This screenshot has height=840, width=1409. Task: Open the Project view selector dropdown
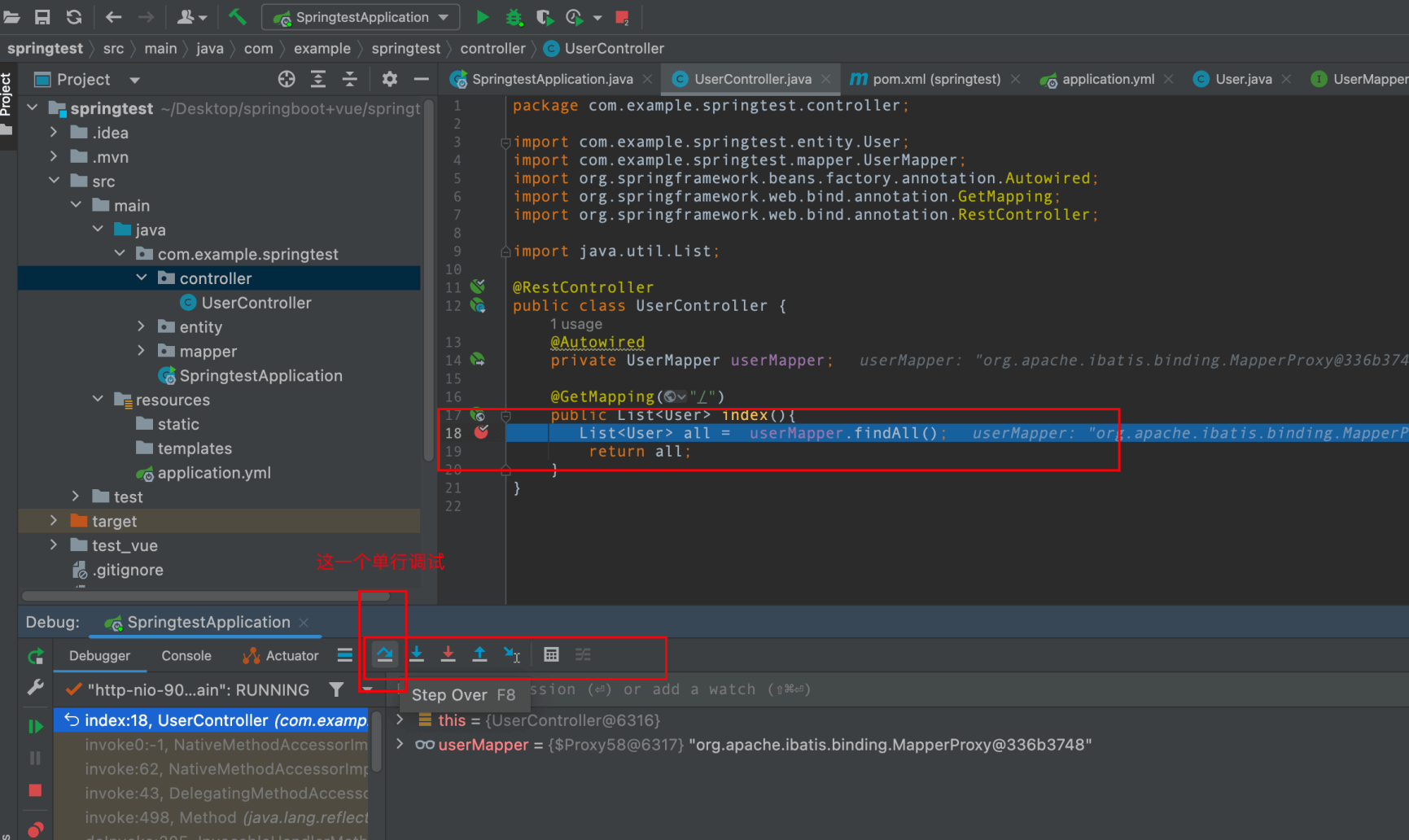point(134,80)
